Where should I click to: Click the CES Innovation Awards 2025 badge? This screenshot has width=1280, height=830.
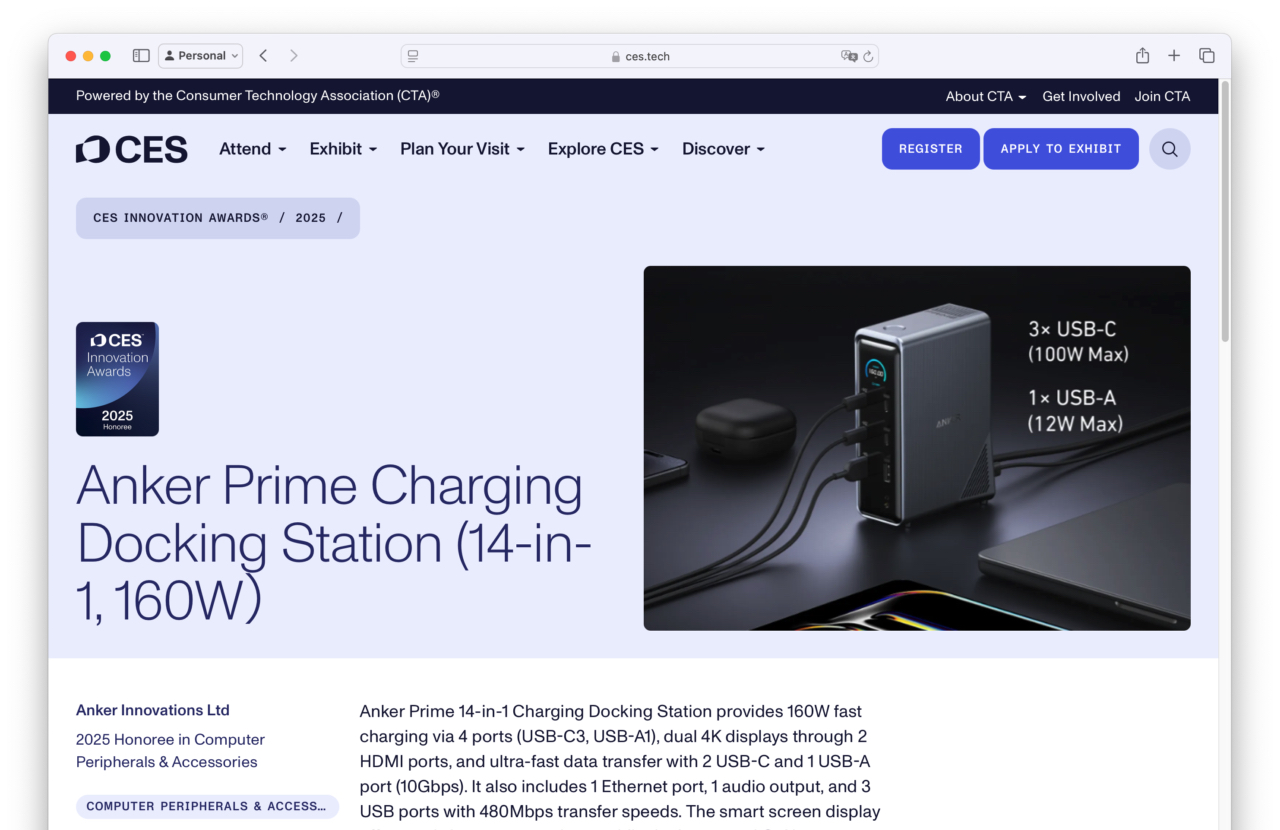(117, 379)
